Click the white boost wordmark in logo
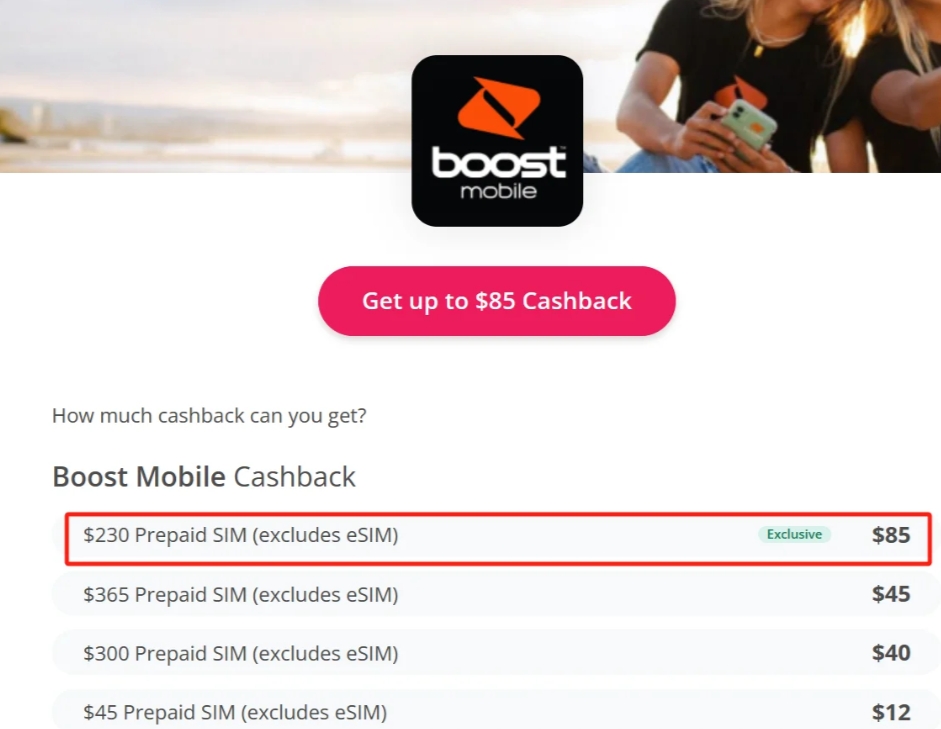The image size is (941, 729). point(498,163)
